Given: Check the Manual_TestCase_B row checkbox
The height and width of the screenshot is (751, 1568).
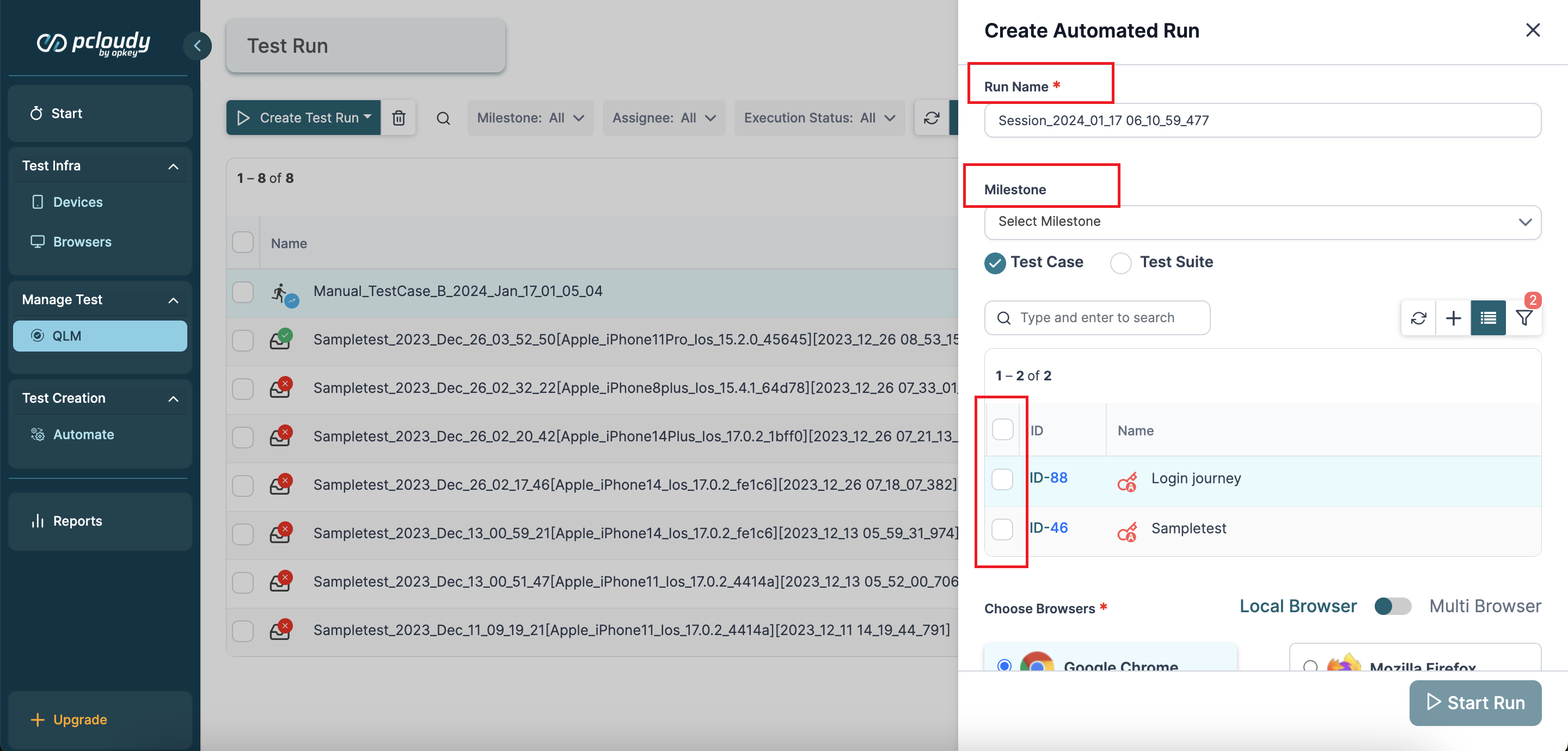Looking at the screenshot, I should click(x=243, y=292).
